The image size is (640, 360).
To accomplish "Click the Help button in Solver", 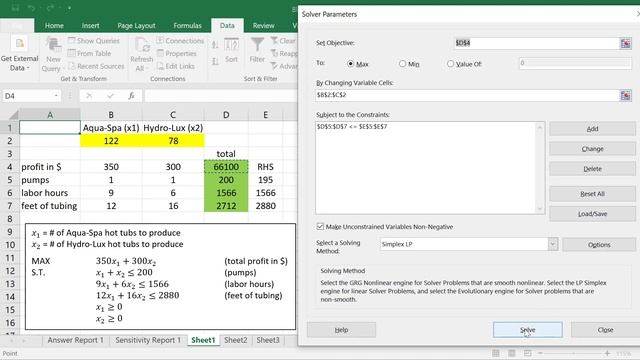I will coord(341,330).
